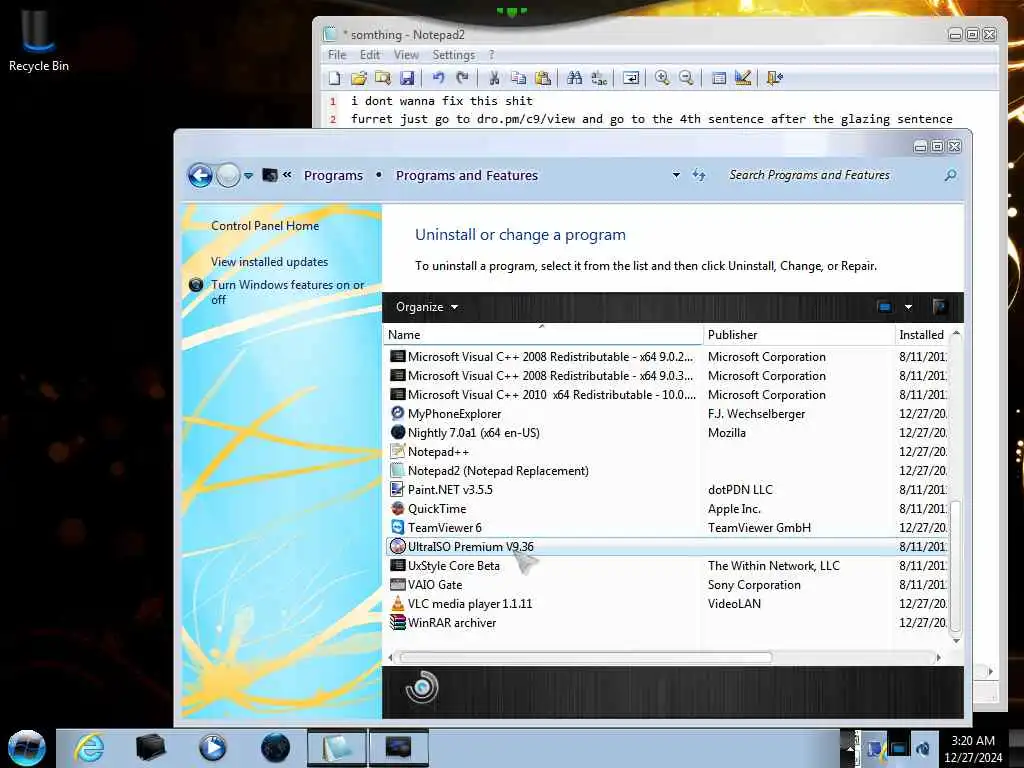The width and height of the screenshot is (1024, 768).
Task: Click the Programs breadcrumb in address bar
Action: 333,176
